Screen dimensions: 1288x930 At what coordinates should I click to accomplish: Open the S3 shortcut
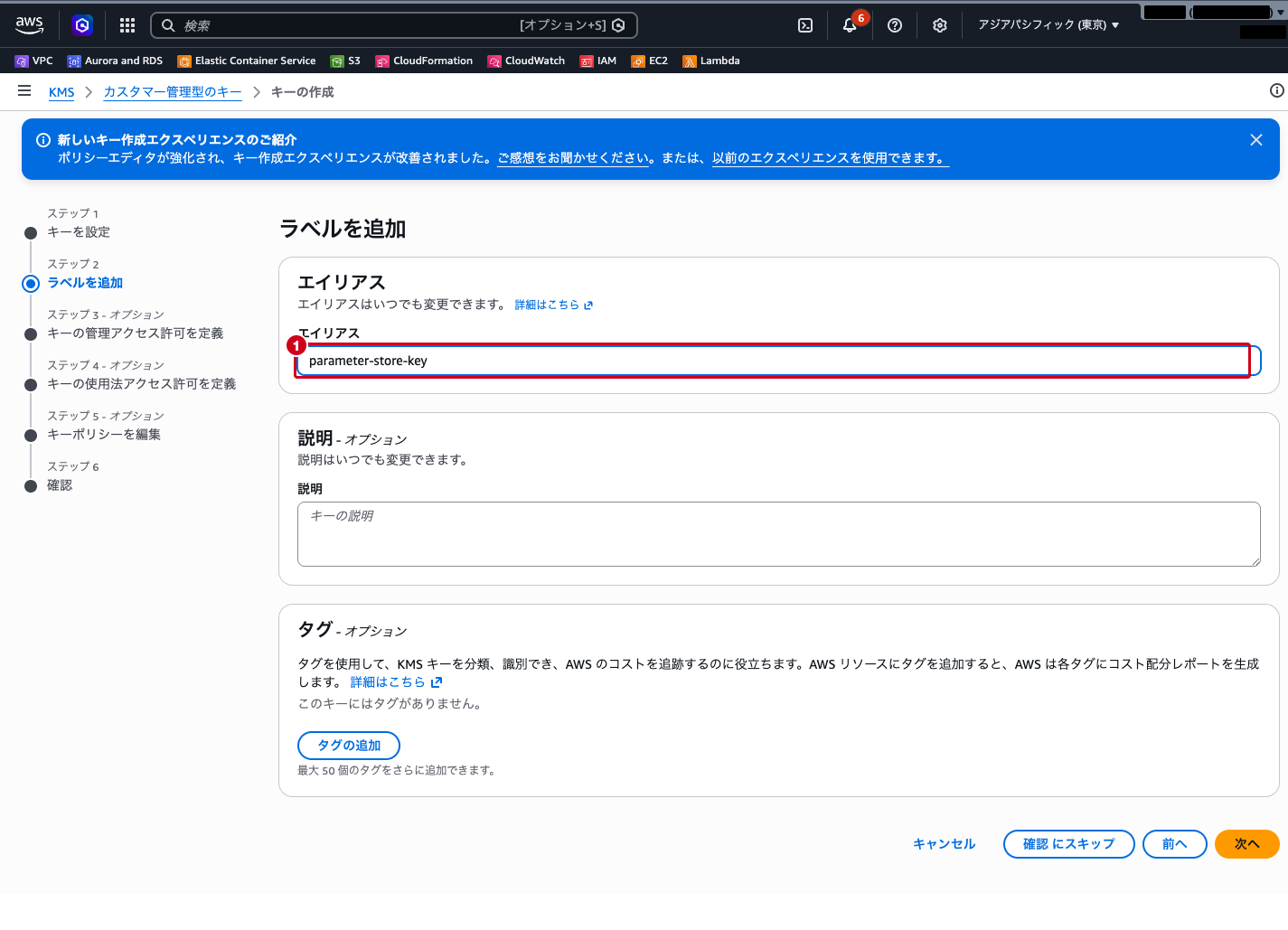345,61
